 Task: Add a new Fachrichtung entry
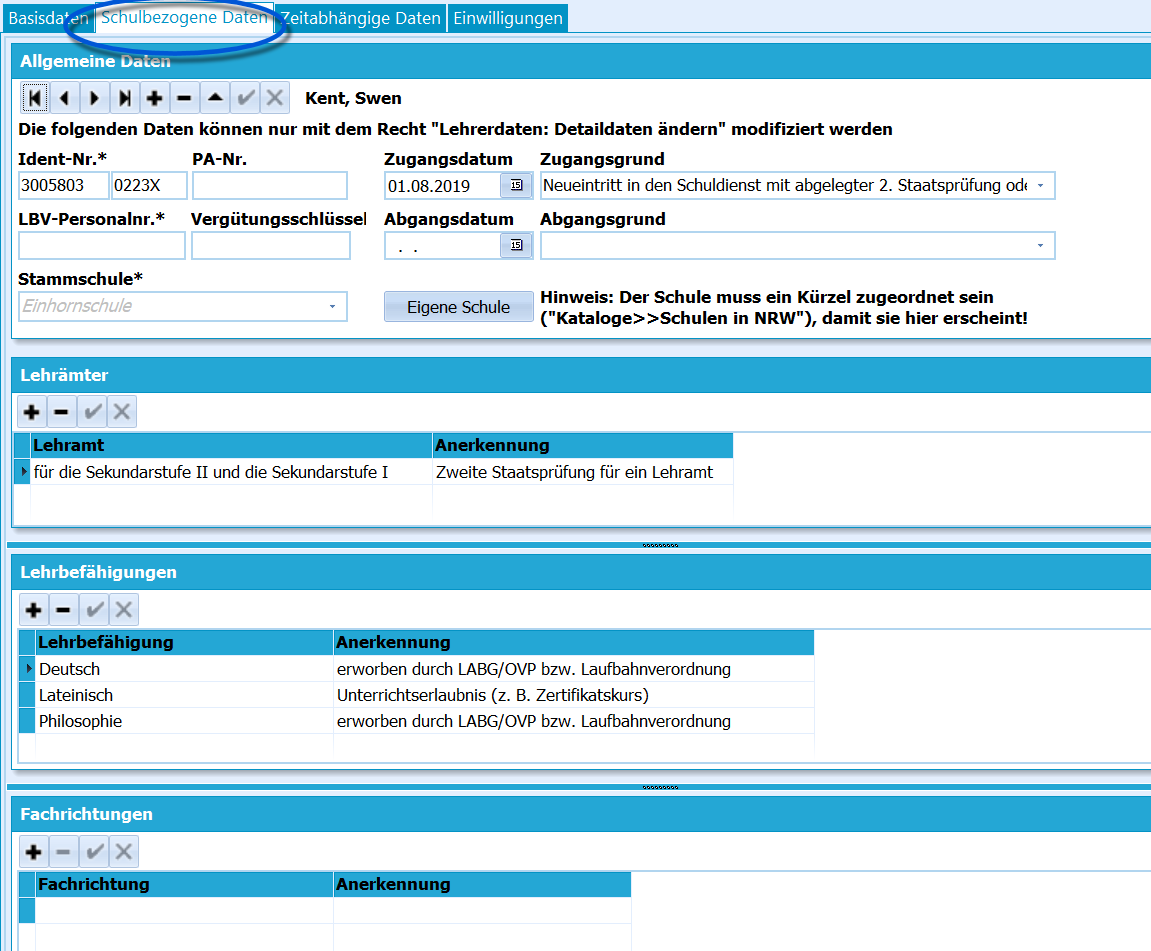point(33,852)
